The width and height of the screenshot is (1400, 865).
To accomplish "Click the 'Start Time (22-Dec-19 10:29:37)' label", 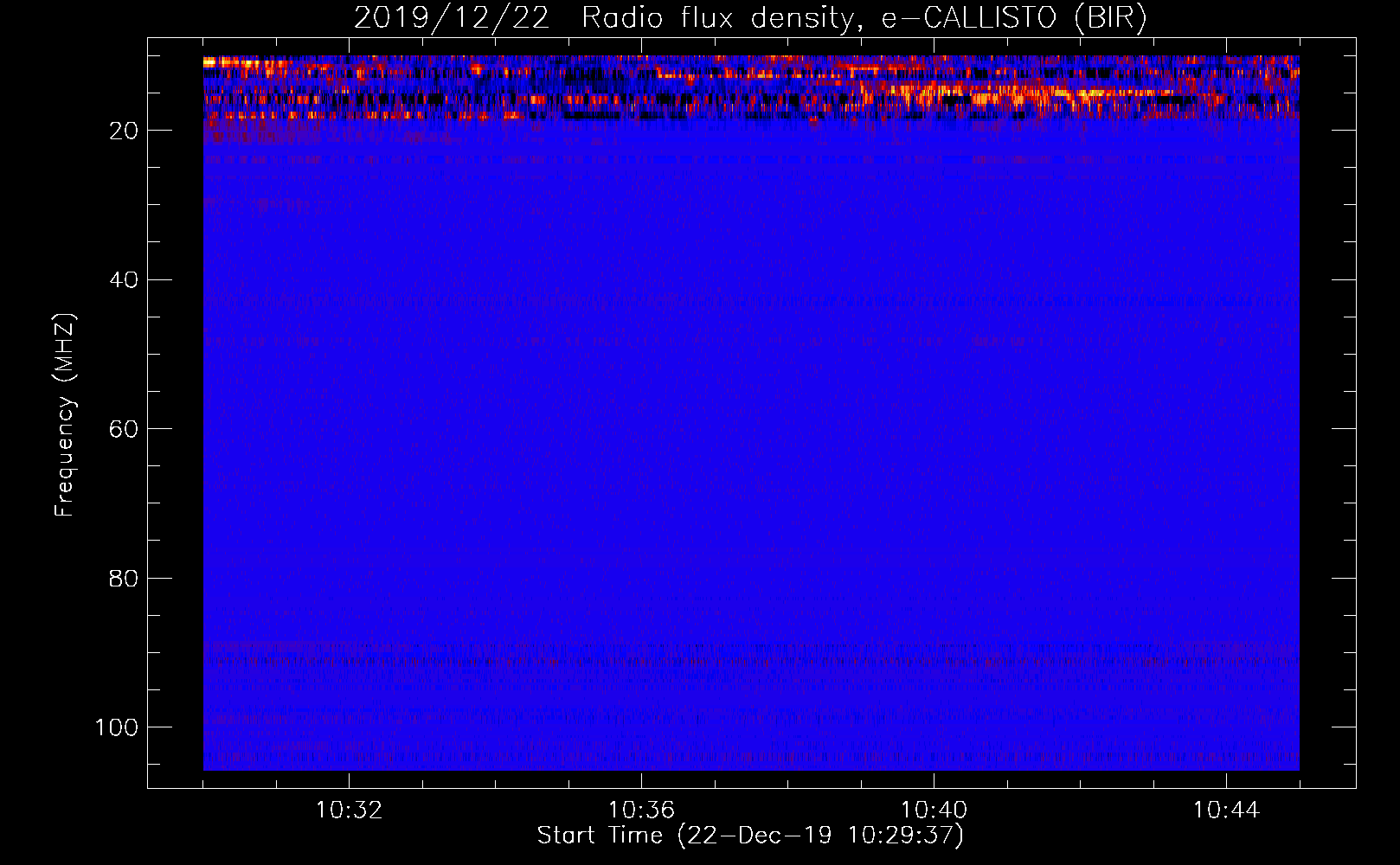I will [x=750, y=836].
